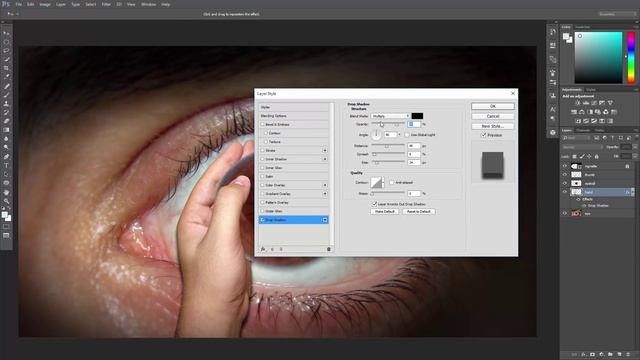Toggle the Use Global Light checkbox
Screen dimensions: 640x360
407,135
